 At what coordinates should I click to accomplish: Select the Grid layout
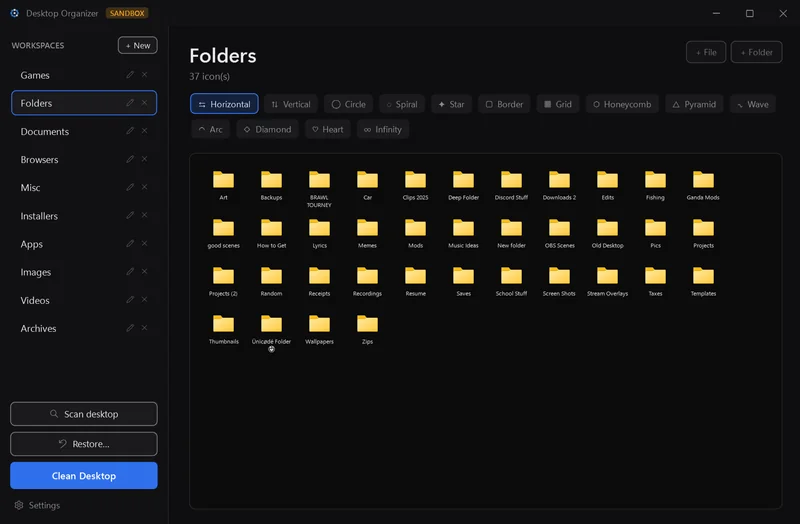click(558, 104)
